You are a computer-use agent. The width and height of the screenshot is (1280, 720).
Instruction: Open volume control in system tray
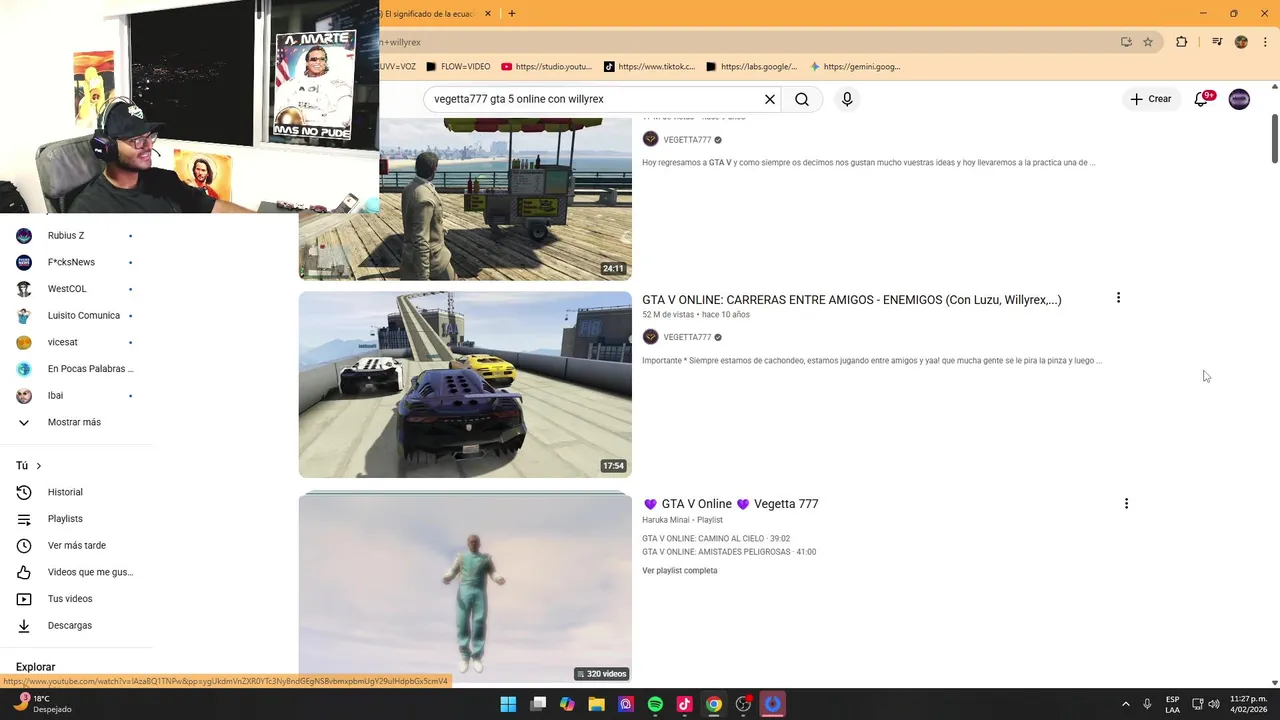(1212, 704)
